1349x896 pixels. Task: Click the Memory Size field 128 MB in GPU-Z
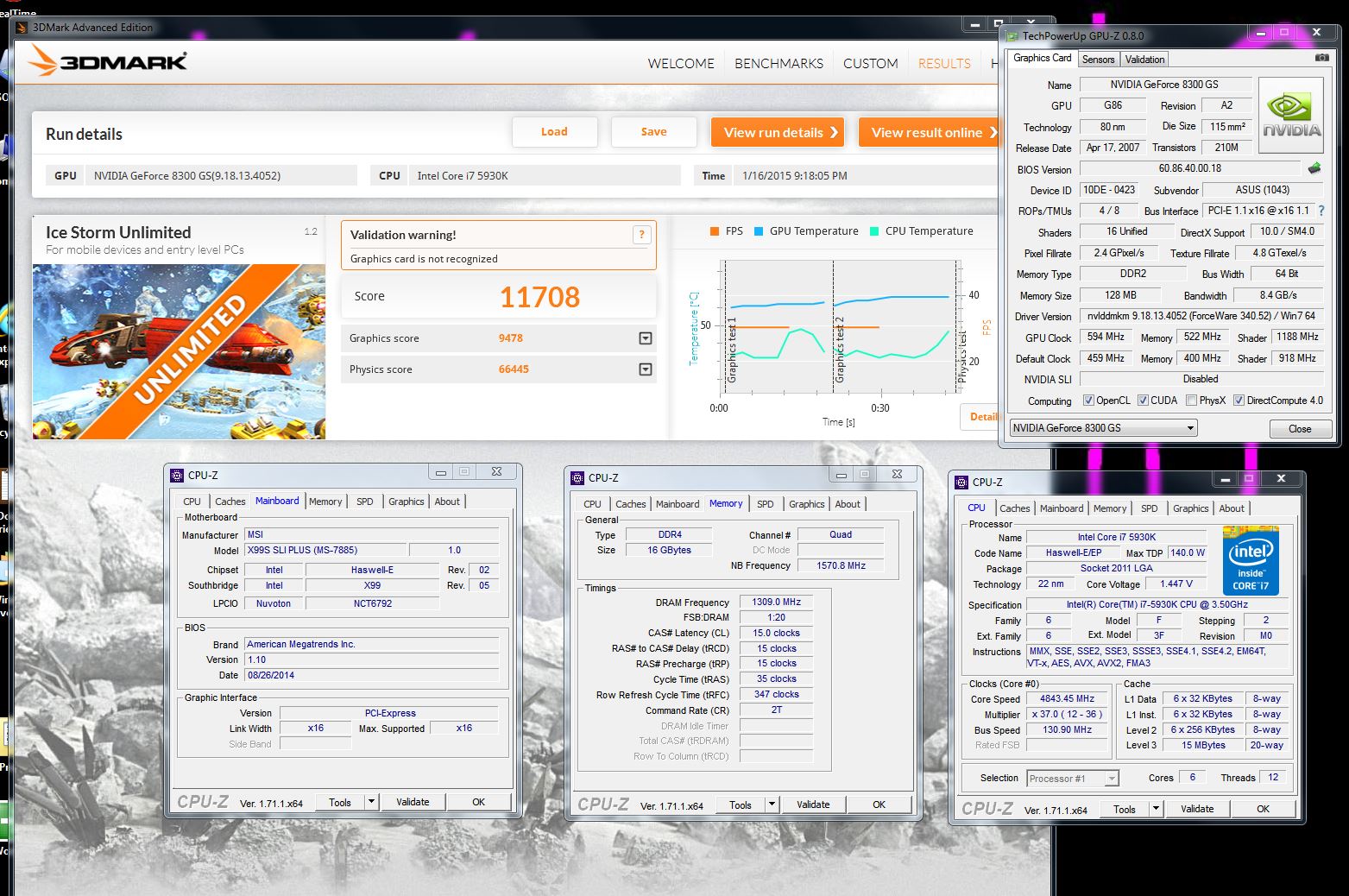(1120, 295)
